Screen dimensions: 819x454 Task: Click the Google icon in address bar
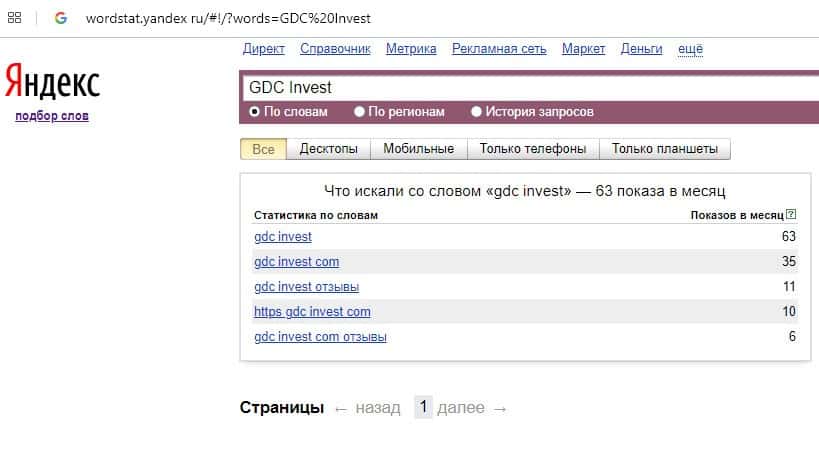(x=61, y=18)
